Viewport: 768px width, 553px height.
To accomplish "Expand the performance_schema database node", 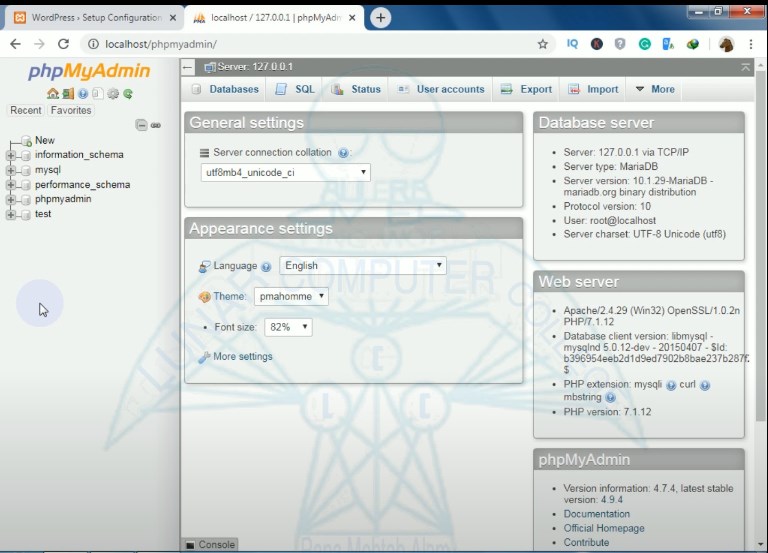I will point(11,185).
